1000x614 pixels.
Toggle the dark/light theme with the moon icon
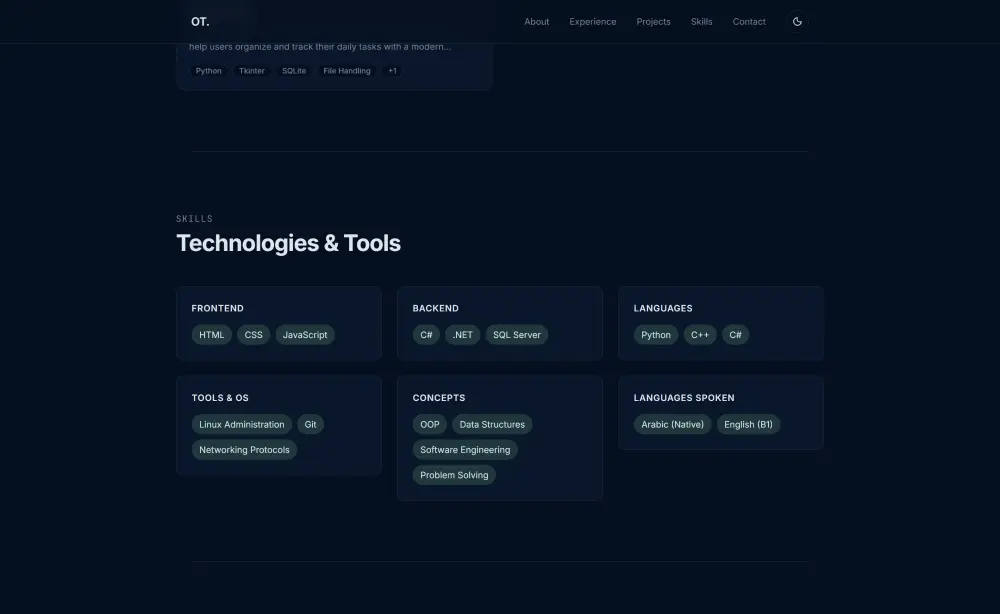click(x=797, y=21)
